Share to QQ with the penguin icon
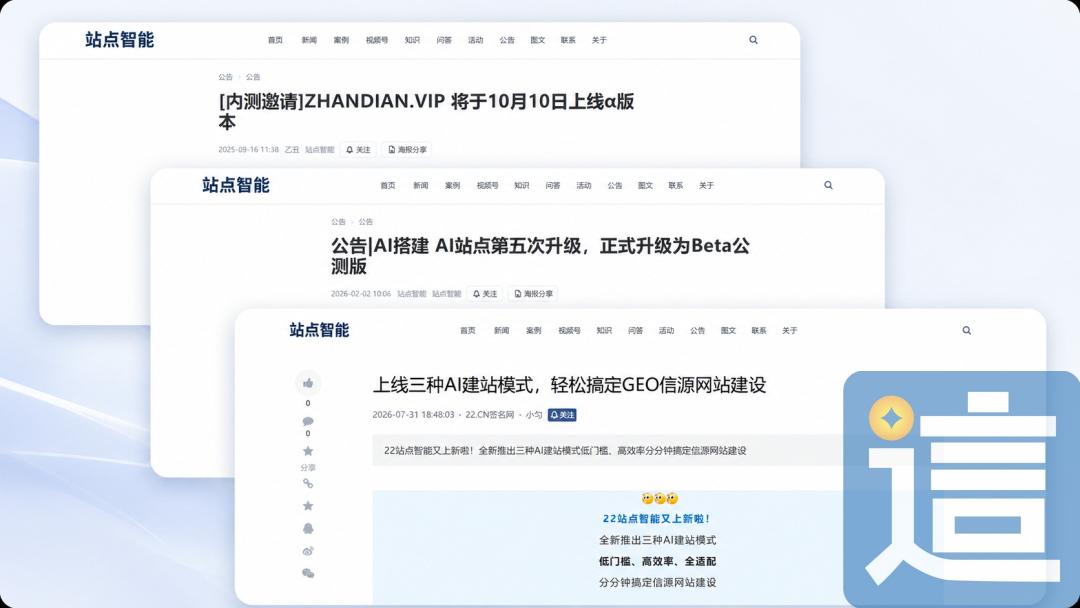This screenshot has width=1080, height=608. (x=308, y=528)
